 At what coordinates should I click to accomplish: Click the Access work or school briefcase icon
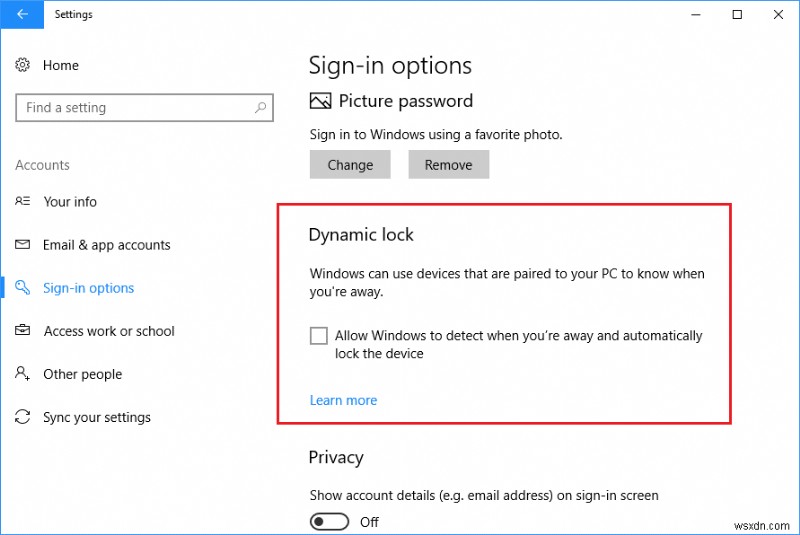click(x=22, y=330)
